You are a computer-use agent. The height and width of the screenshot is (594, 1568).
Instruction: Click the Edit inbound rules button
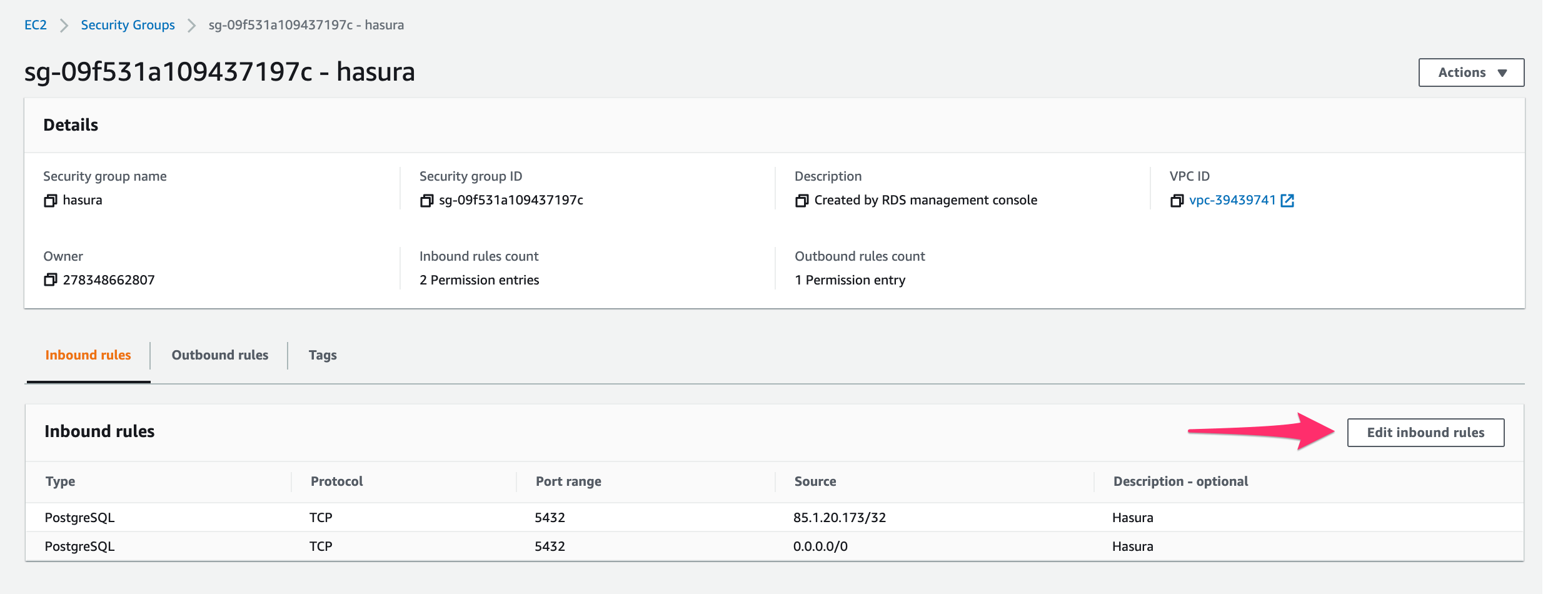(x=1425, y=432)
